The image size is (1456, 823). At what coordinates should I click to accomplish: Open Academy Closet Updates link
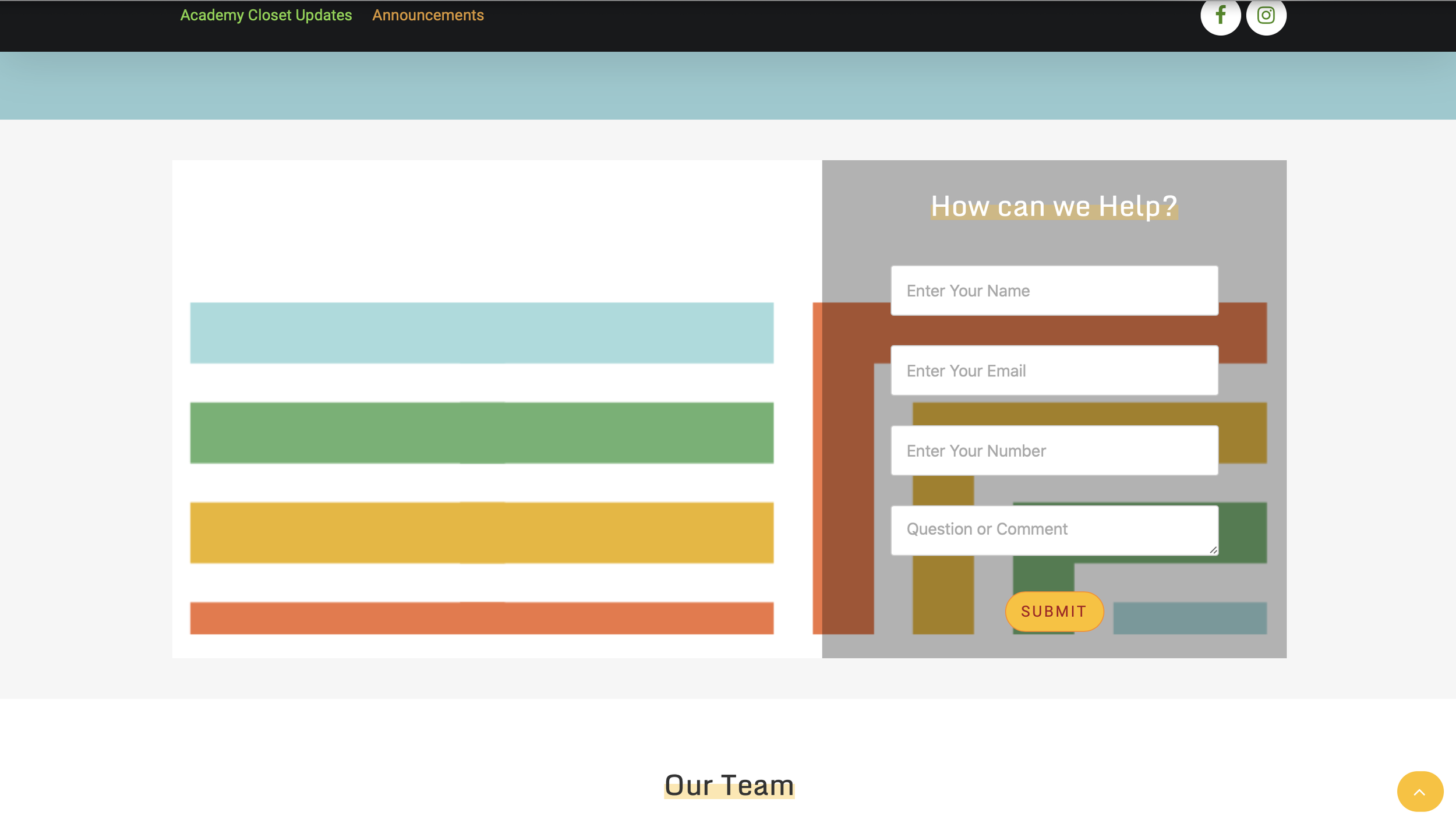(266, 15)
